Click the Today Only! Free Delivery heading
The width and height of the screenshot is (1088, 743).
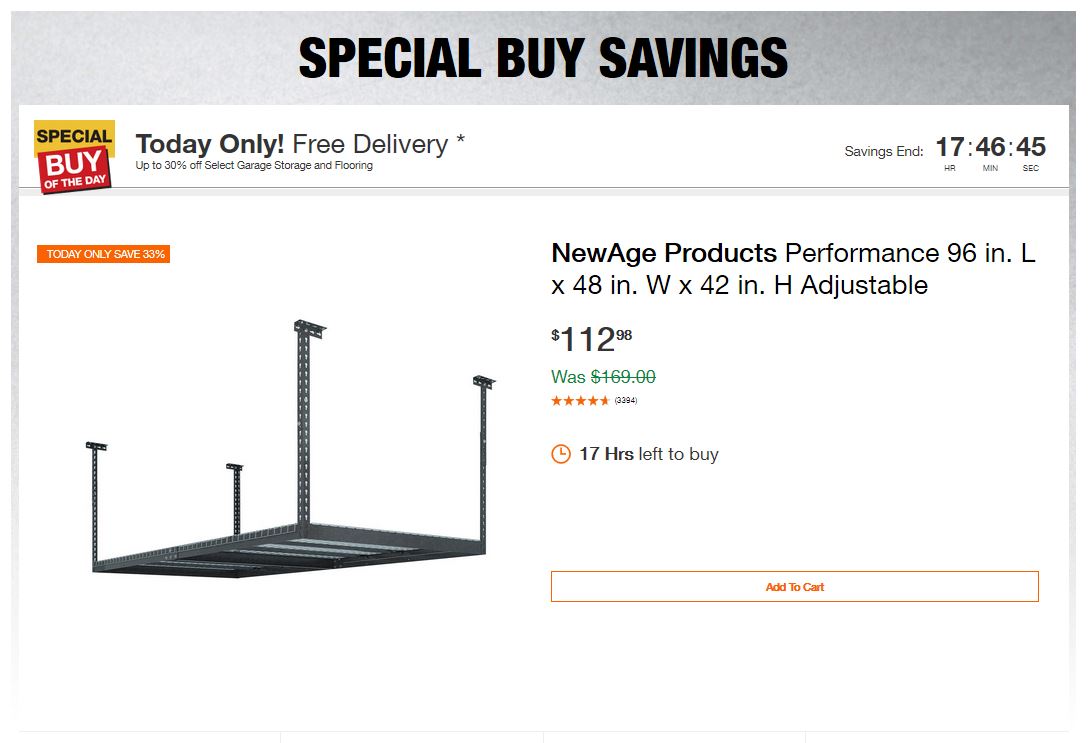(291, 144)
